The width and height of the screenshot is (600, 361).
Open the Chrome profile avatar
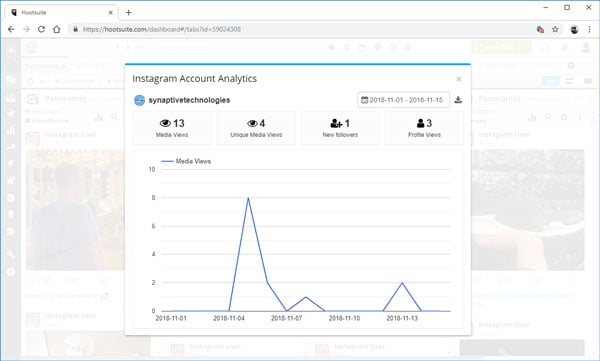(574, 29)
